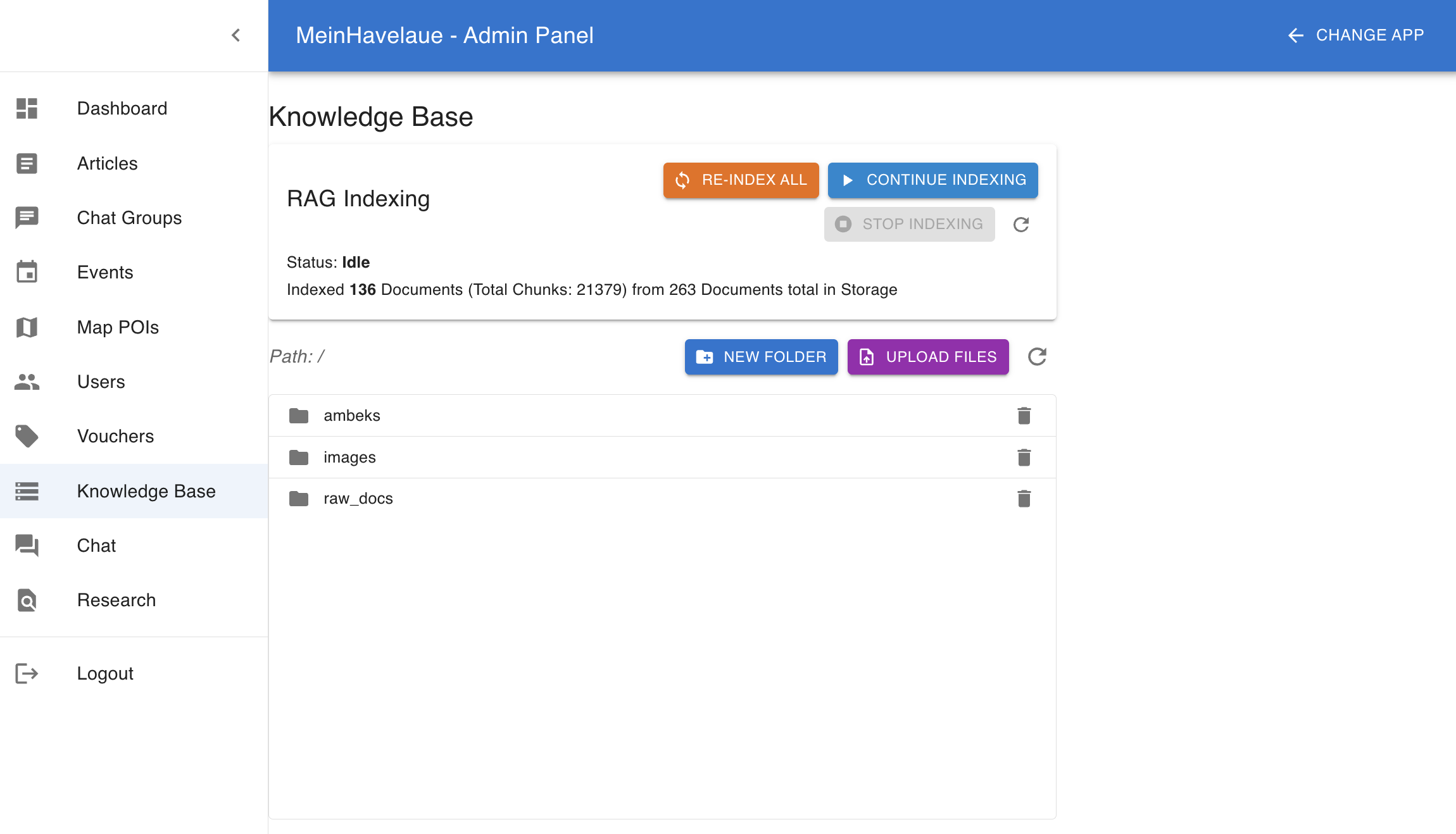Viewport: 1456px width, 834px height.
Task: Click the NEW FOLDER button
Action: 761,356
